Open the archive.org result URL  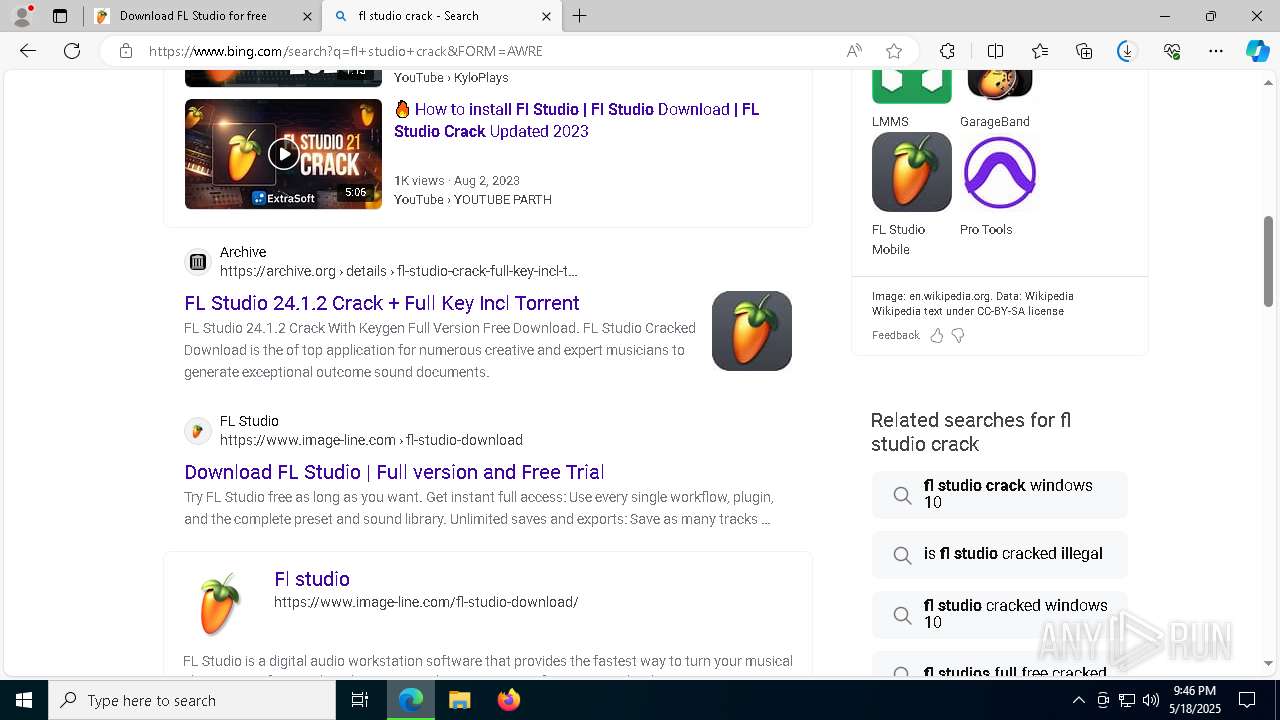399,271
